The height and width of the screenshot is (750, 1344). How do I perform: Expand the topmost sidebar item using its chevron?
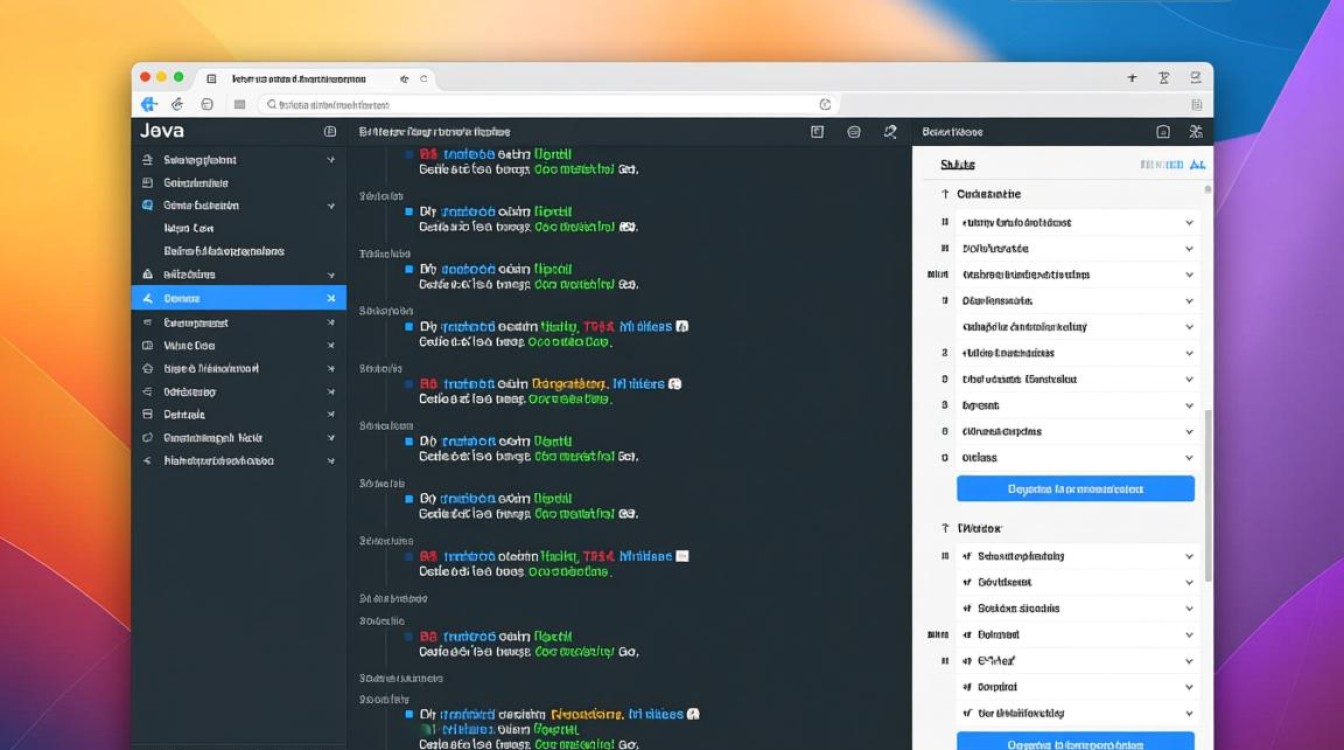330,160
